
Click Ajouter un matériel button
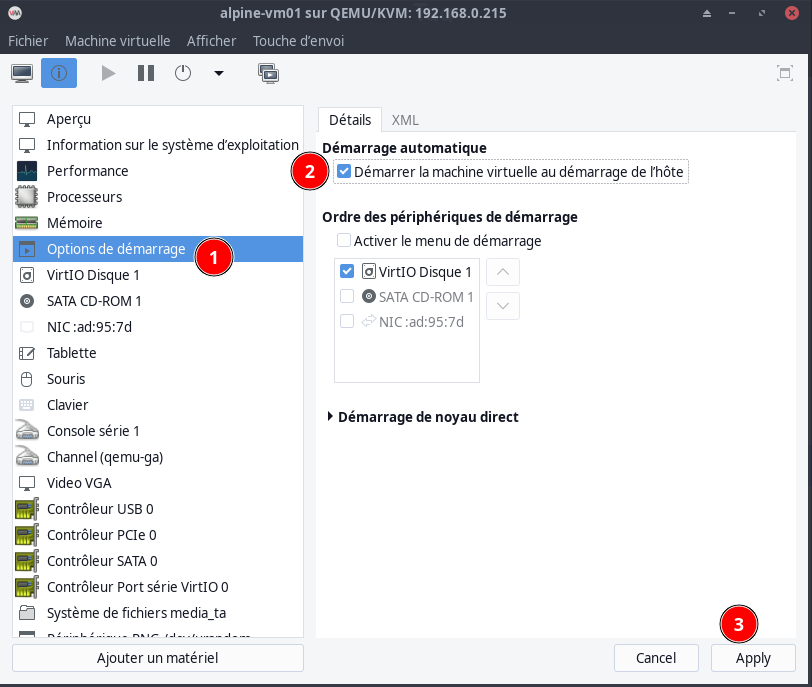[x=157, y=658]
